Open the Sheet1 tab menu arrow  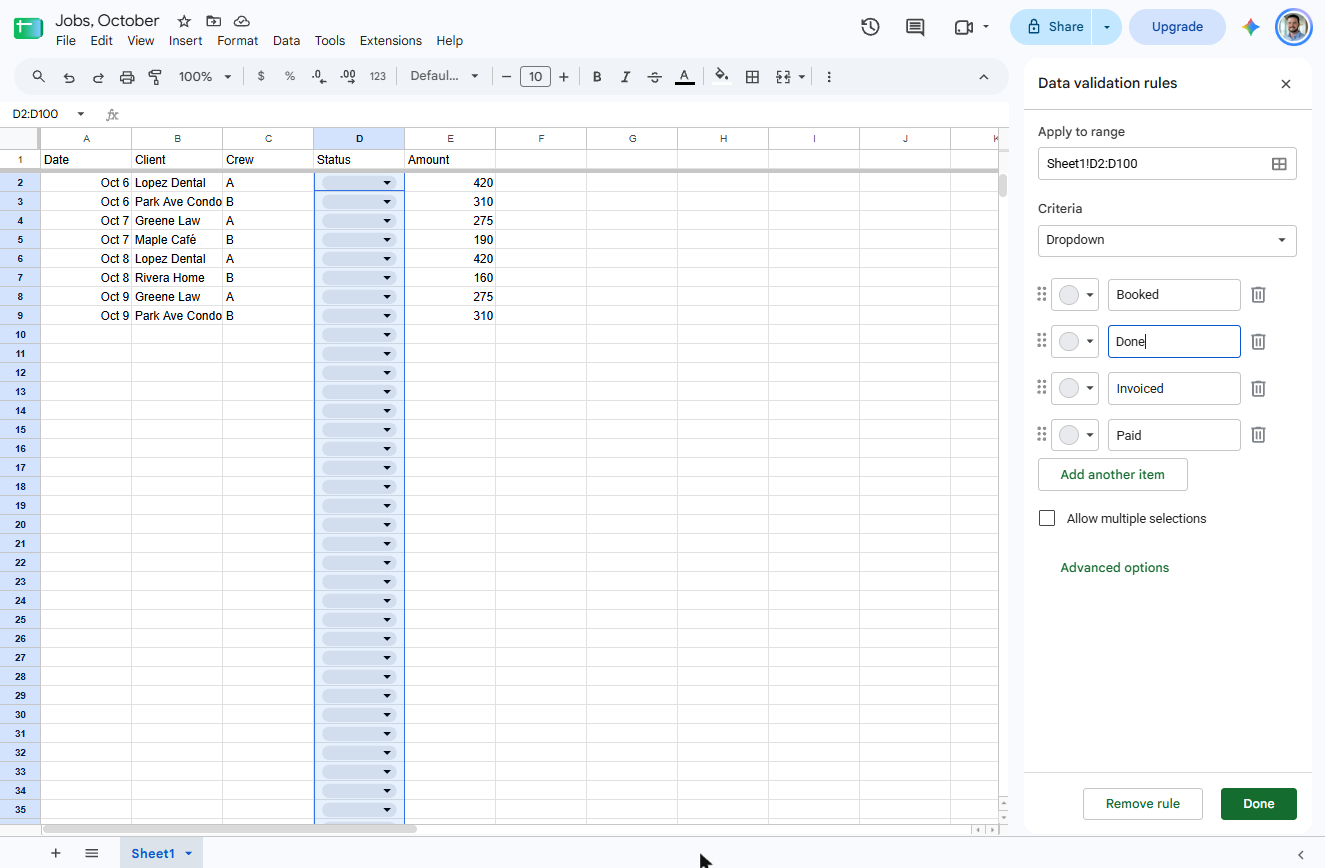[188, 853]
